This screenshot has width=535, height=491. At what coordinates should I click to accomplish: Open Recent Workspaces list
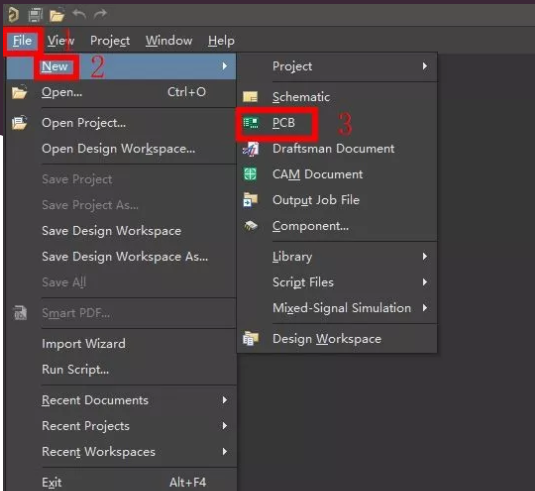coord(121,452)
